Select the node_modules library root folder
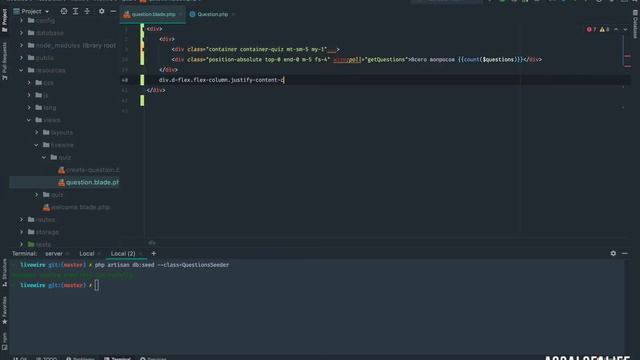 click(x=72, y=45)
